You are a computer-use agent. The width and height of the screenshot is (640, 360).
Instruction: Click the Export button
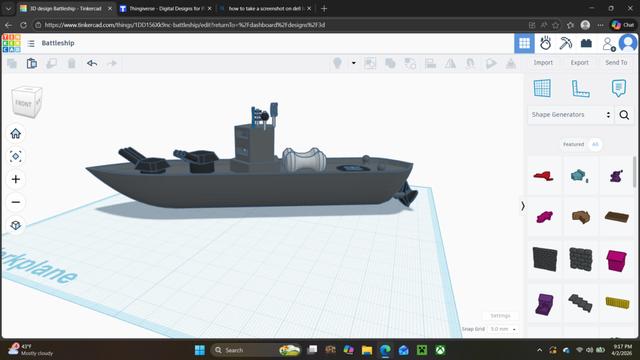[580, 62]
